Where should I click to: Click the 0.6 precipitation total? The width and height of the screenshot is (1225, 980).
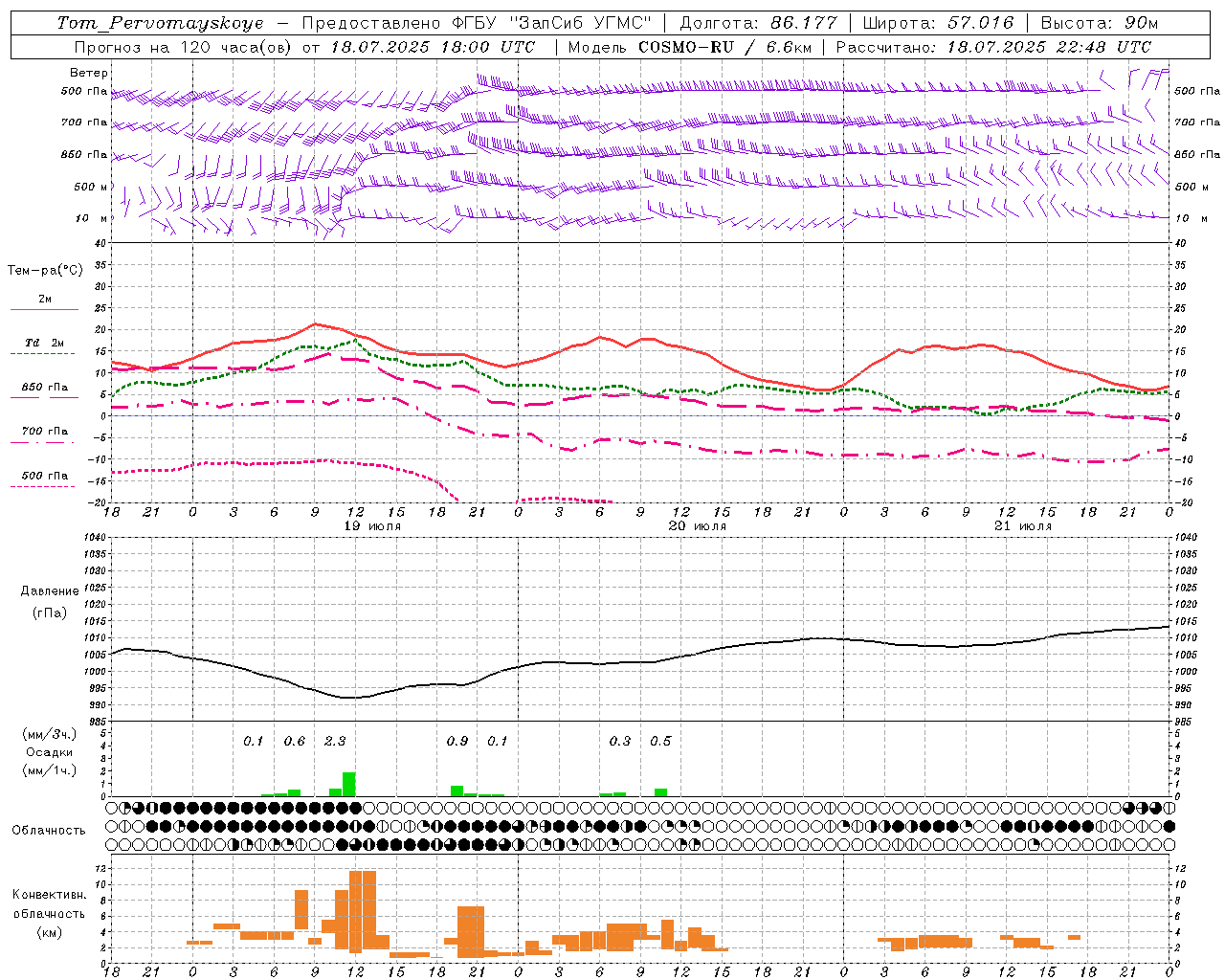click(295, 742)
